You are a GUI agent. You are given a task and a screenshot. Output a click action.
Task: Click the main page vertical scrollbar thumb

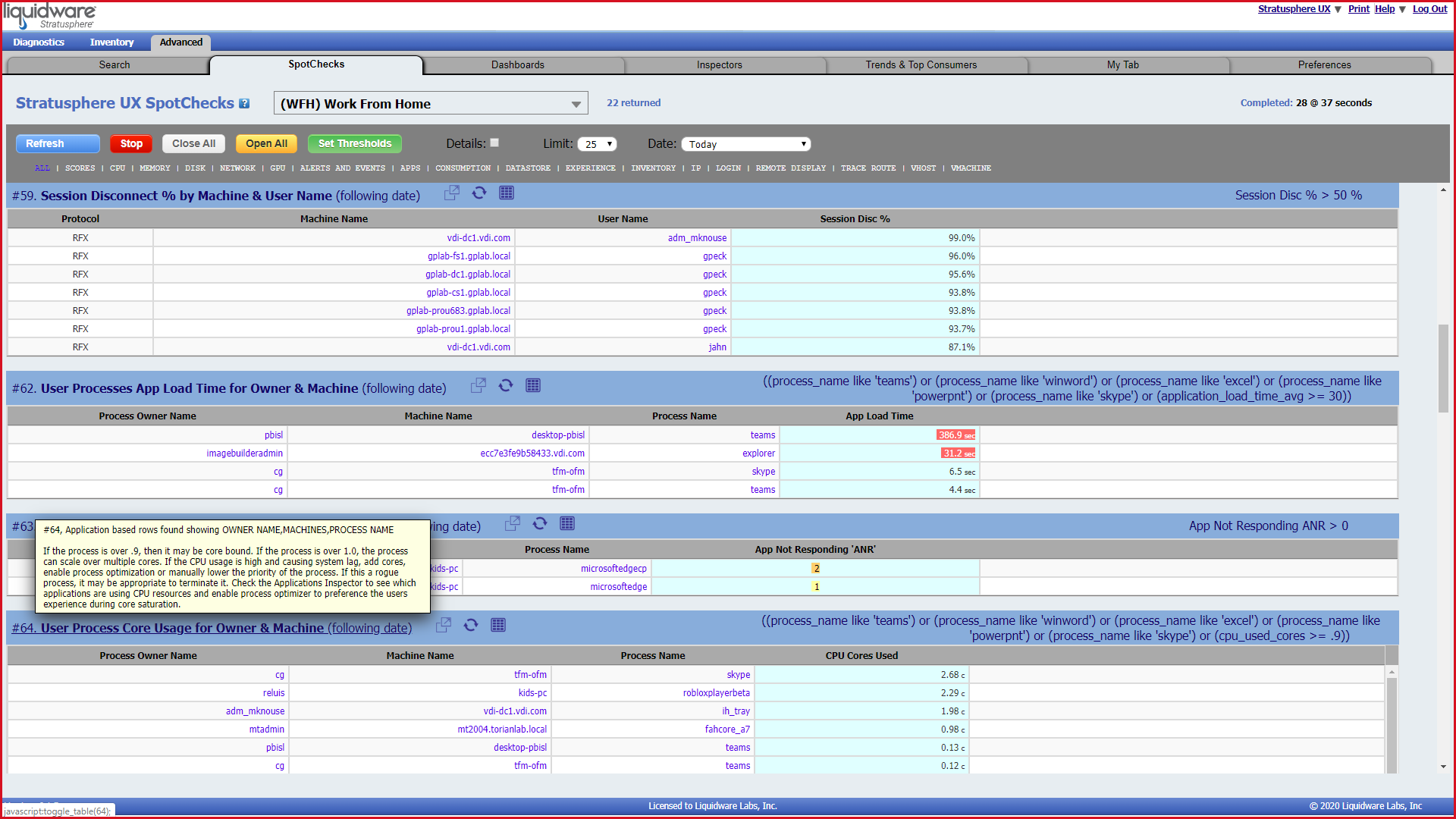1443,369
